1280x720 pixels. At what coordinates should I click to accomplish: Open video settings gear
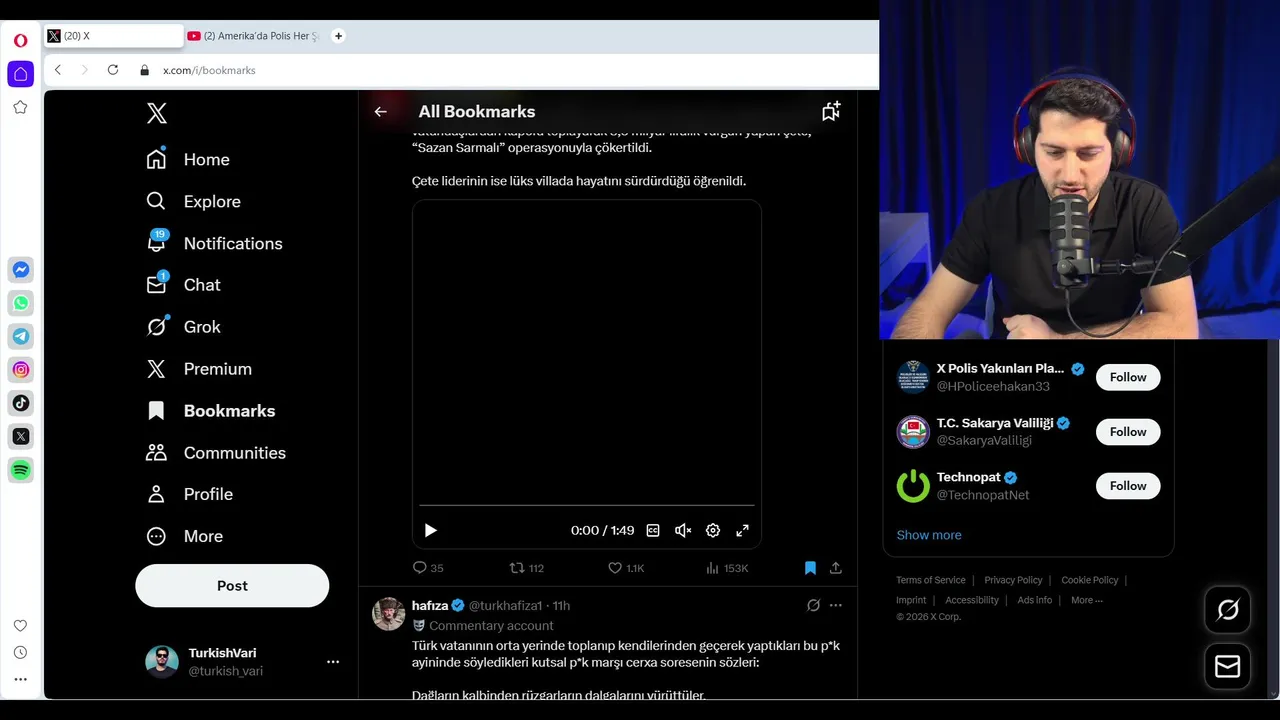tap(713, 530)
